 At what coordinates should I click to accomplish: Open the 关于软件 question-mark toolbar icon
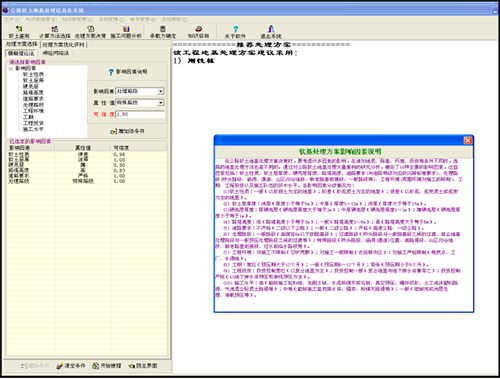pyautogui.click(x=235, y=32)
